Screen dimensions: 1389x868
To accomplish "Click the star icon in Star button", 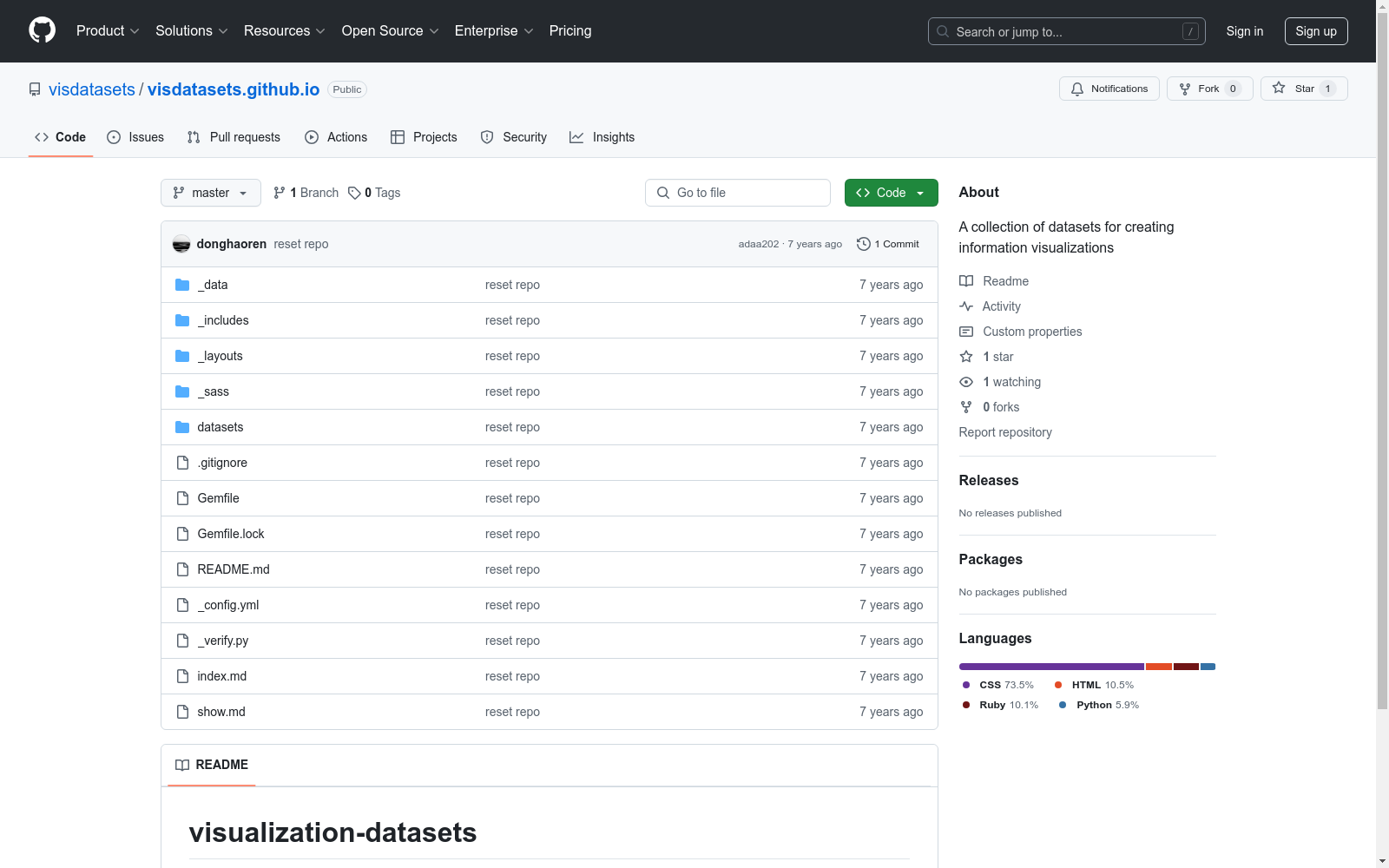I will 1279,88.
